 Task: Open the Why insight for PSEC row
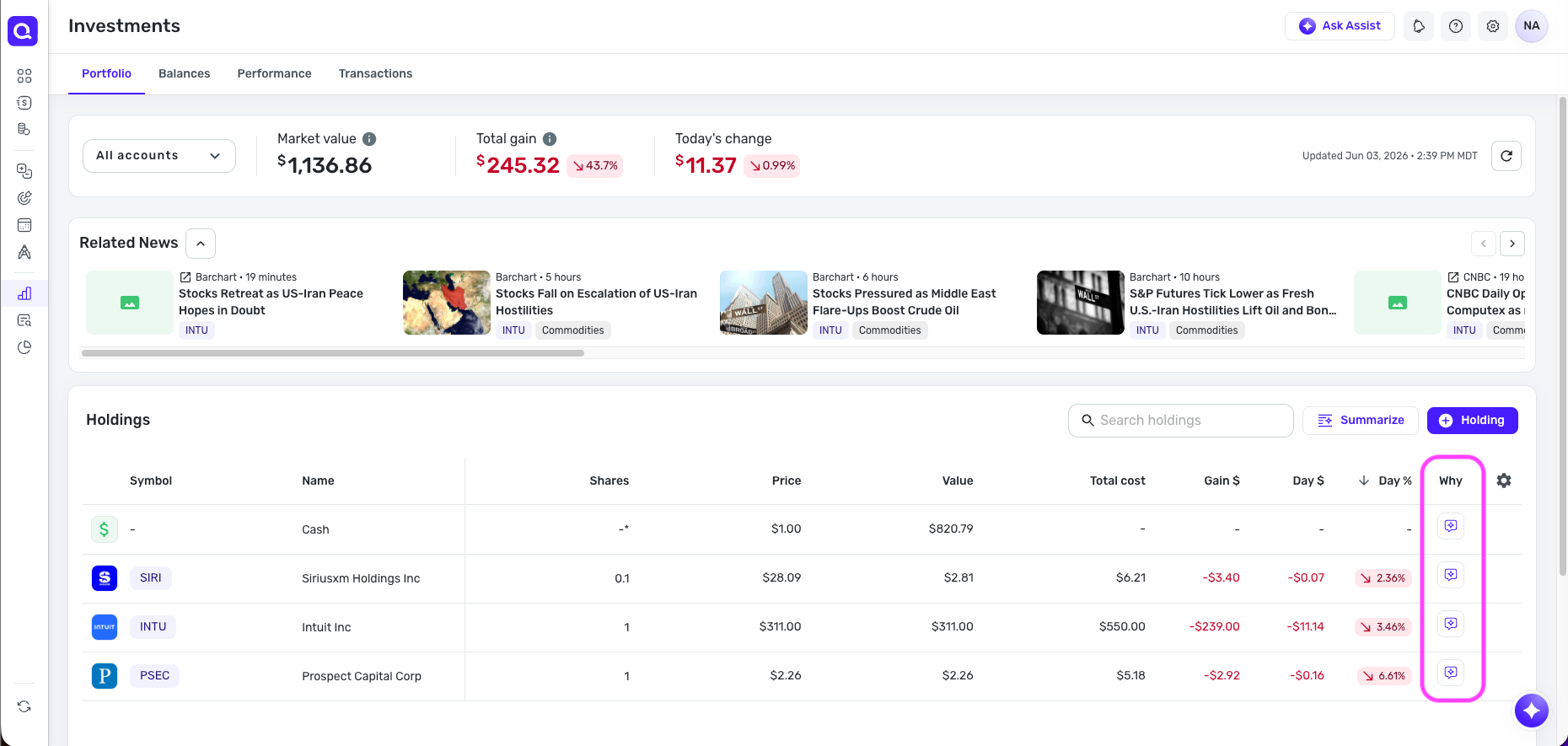click(x=1451, y=674)
